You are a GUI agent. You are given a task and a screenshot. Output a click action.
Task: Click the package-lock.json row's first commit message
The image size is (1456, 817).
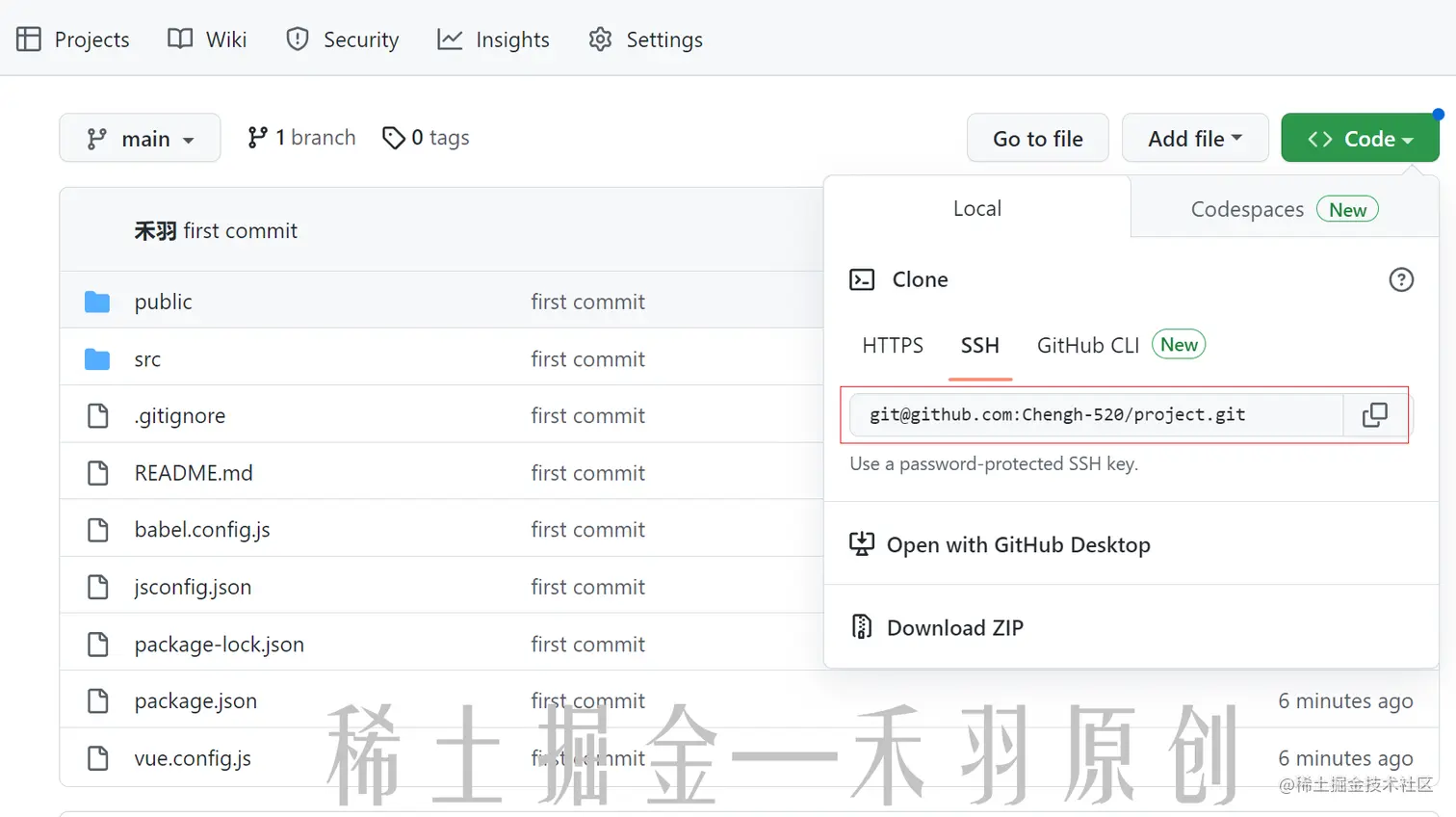point(587,644)
